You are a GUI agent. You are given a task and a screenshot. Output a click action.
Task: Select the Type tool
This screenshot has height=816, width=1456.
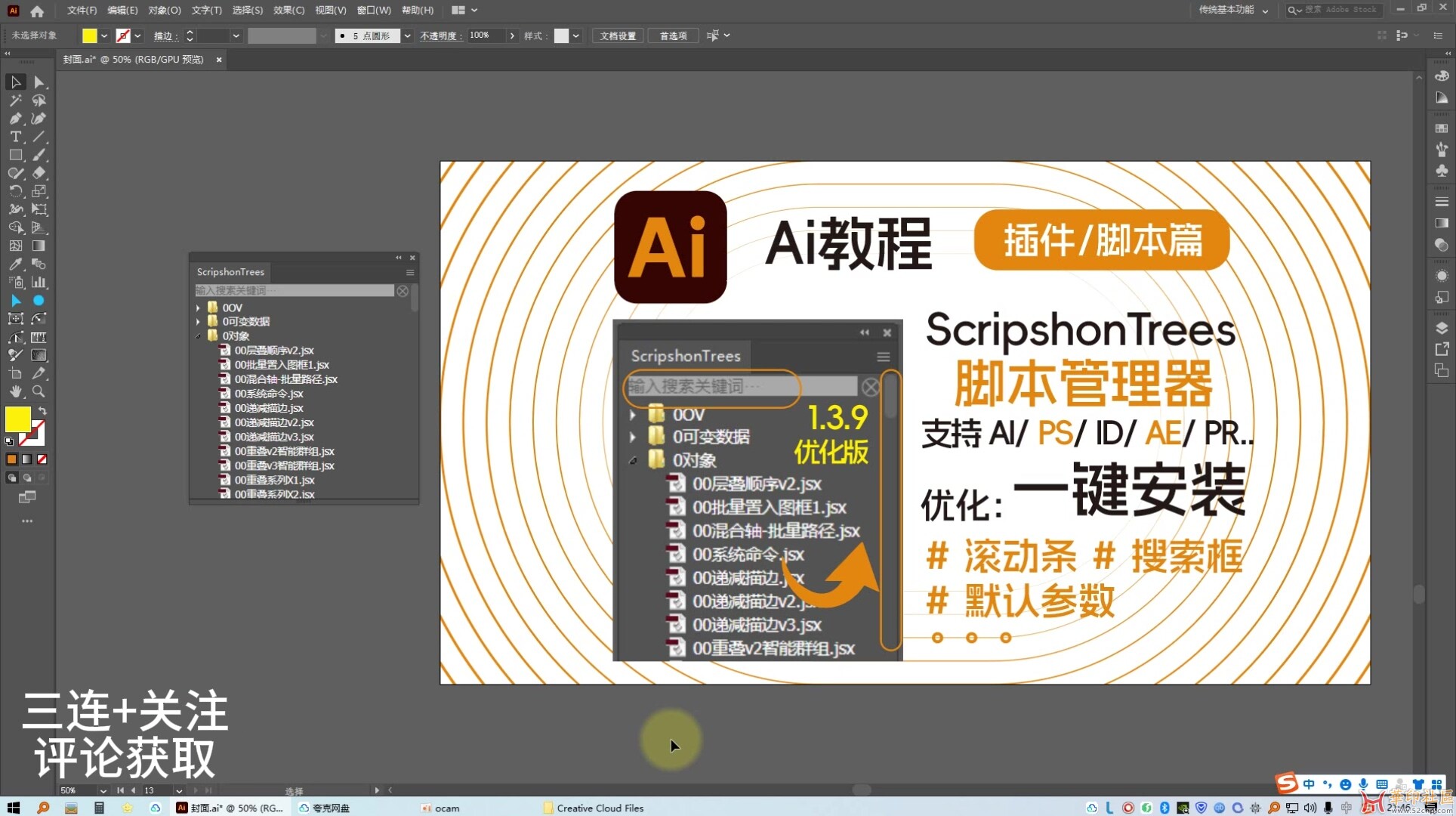pos(15,137)
